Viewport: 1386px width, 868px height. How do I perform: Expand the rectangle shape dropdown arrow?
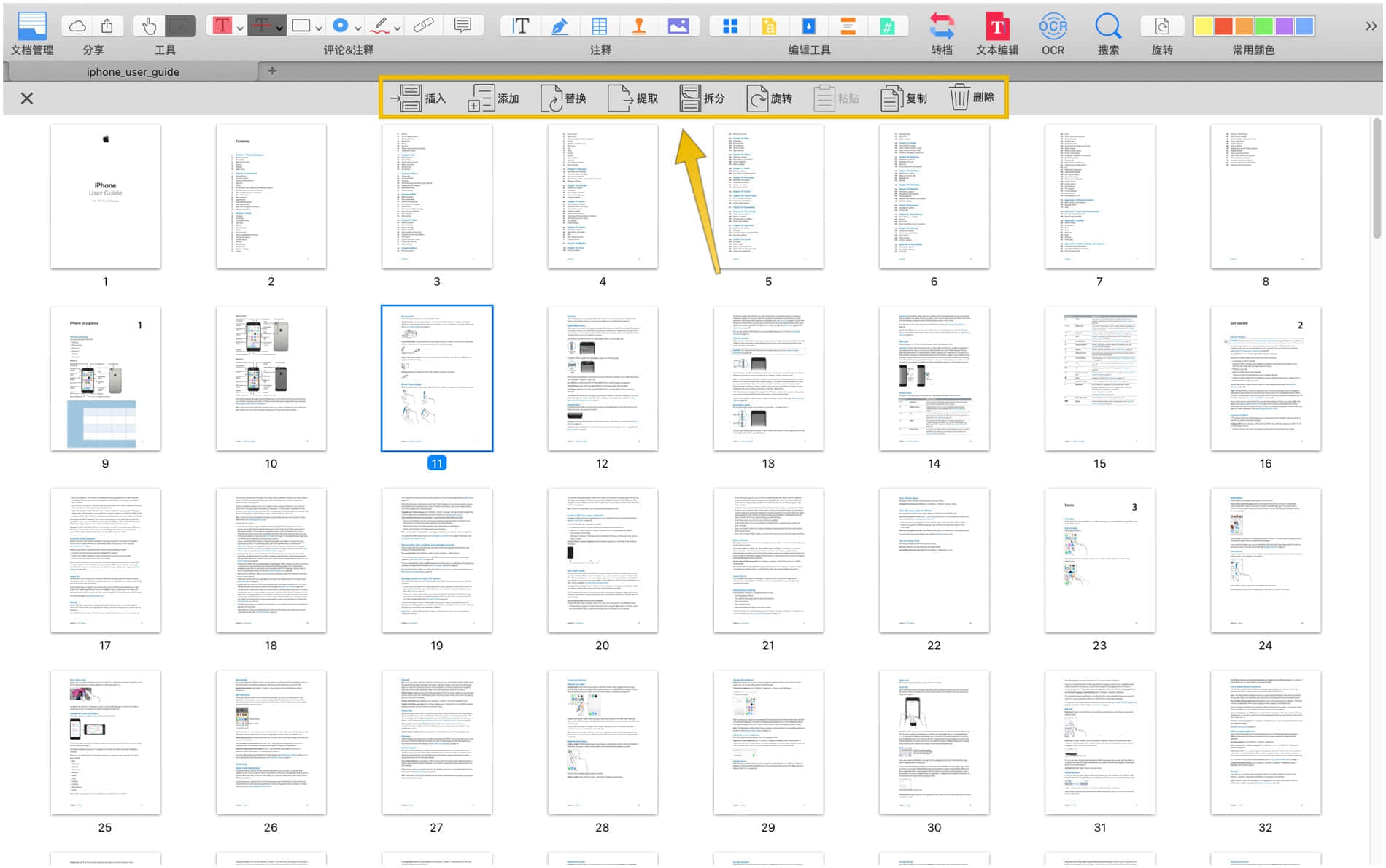319,28
